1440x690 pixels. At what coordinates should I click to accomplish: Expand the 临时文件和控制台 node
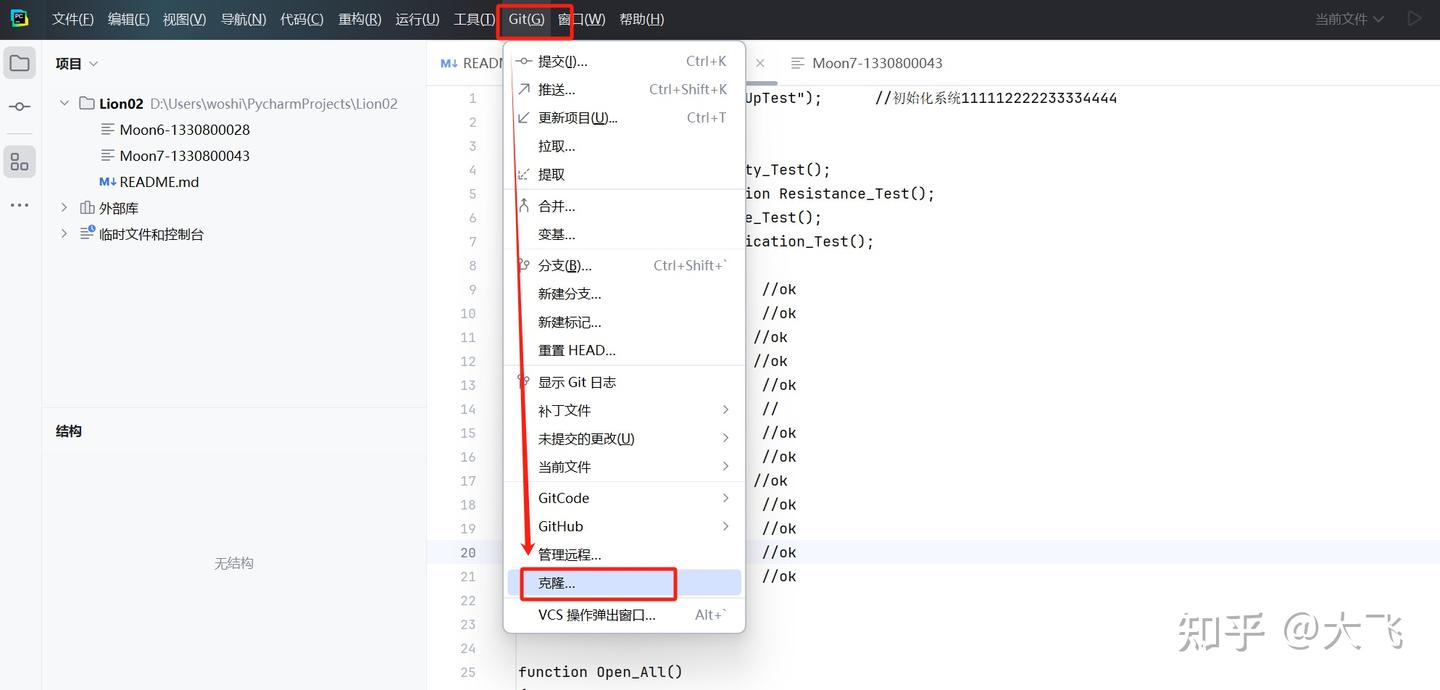point(63,233)
